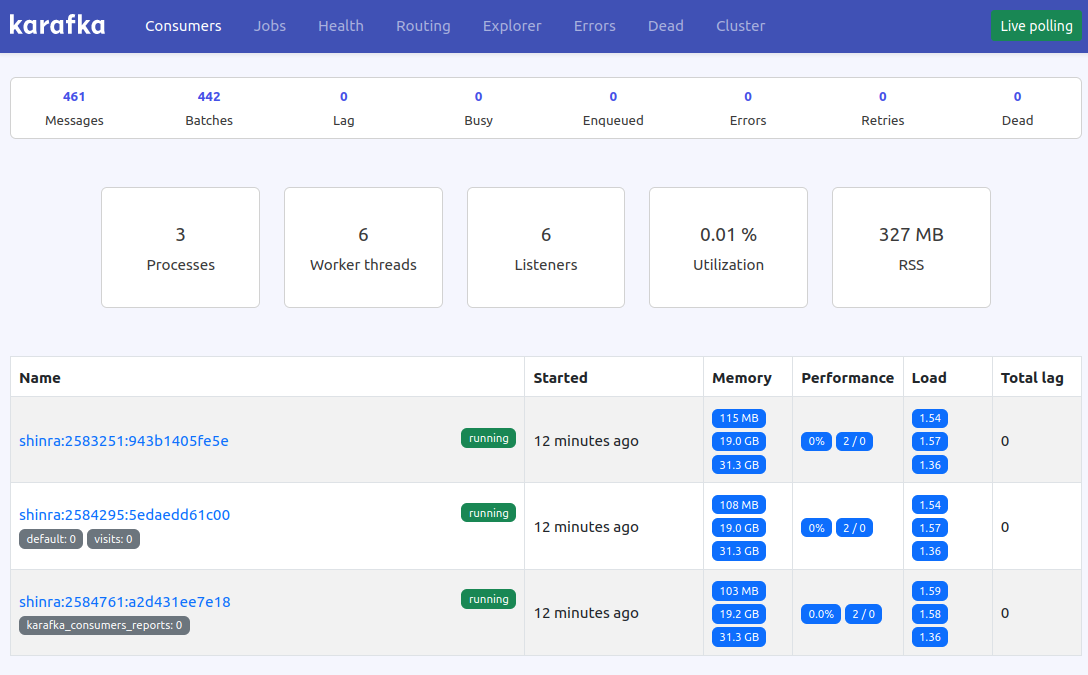Click the 103 MB memory badge
Image resolution: width=1088 pixels, height=675 pixels.
coord(739,591)
